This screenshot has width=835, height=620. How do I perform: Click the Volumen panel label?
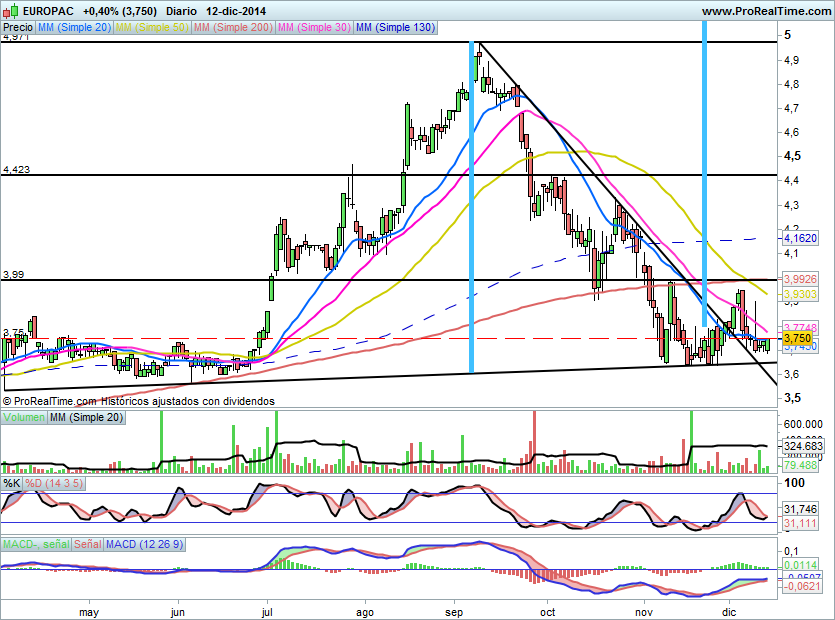[24, 416]
